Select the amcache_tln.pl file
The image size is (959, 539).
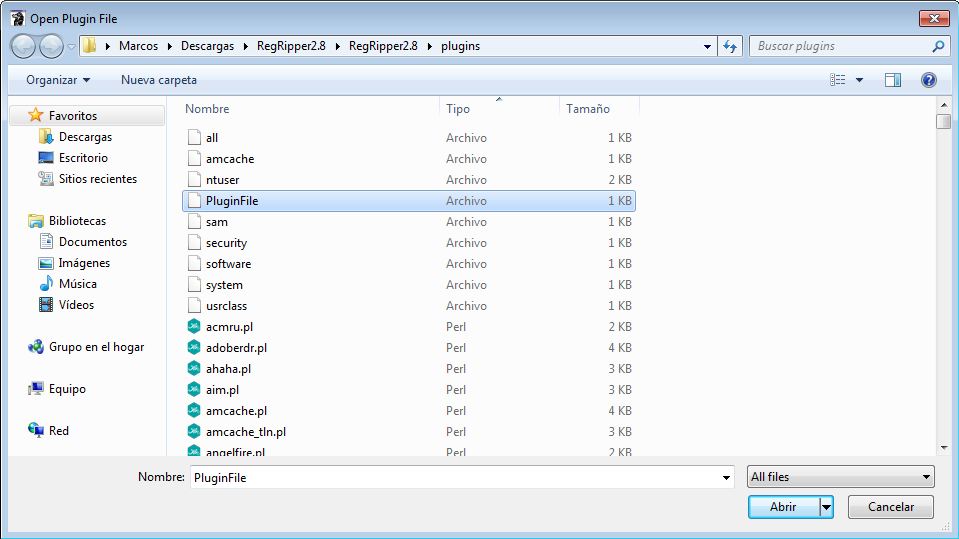tap(246, 432)
